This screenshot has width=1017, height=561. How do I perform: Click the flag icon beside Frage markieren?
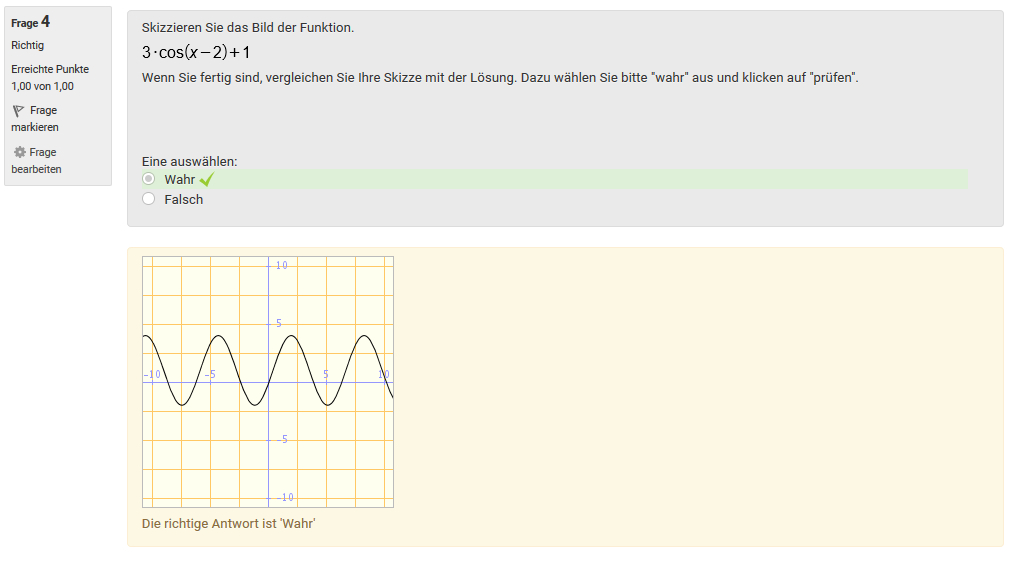pos(18,111)
